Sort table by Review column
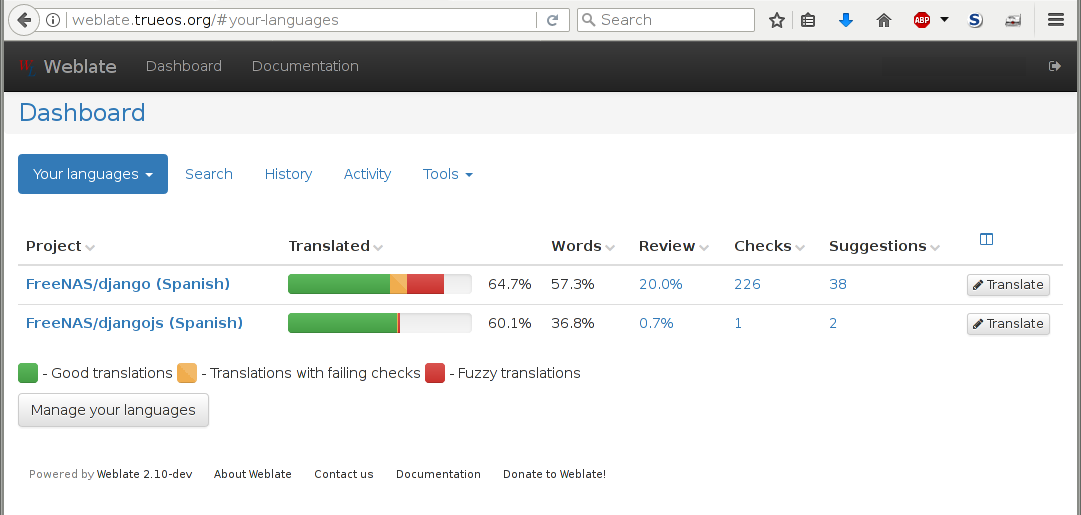Image resolution: width=1081 pixels, height=515 pixels. click(674, 246)
